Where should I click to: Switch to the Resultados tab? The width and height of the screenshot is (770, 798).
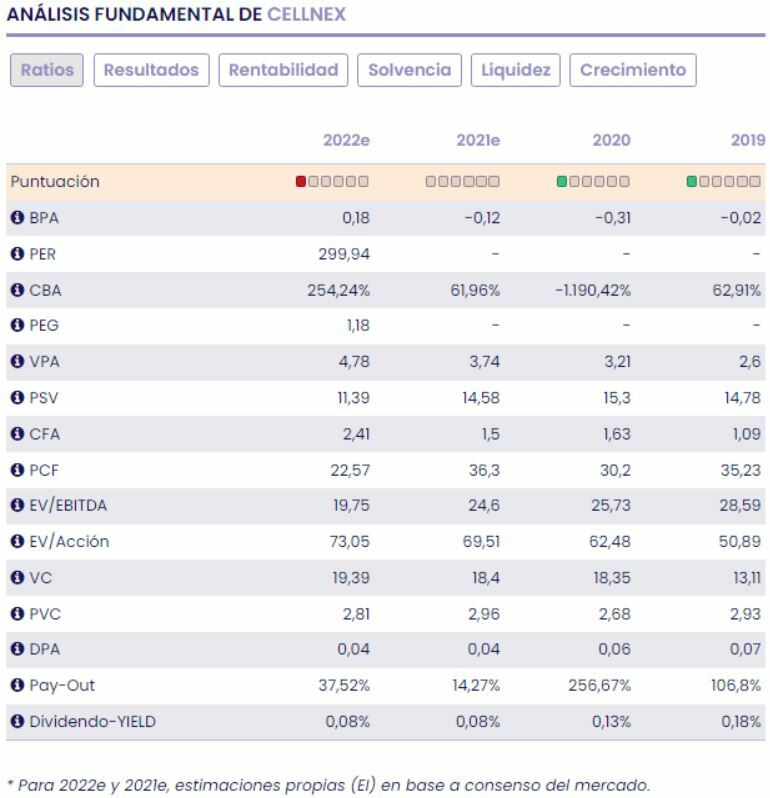point(151,71)
